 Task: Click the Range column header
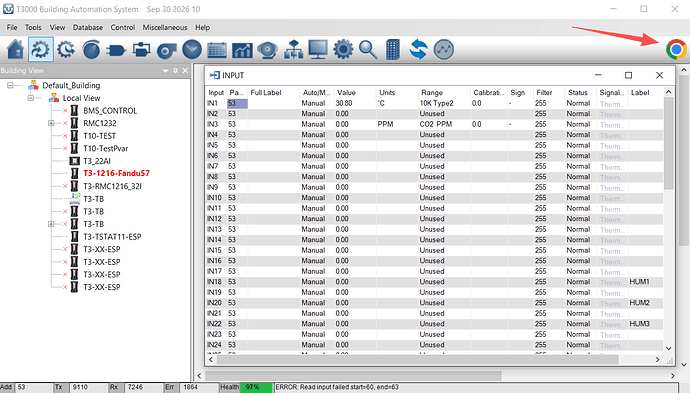coord(444,92)
